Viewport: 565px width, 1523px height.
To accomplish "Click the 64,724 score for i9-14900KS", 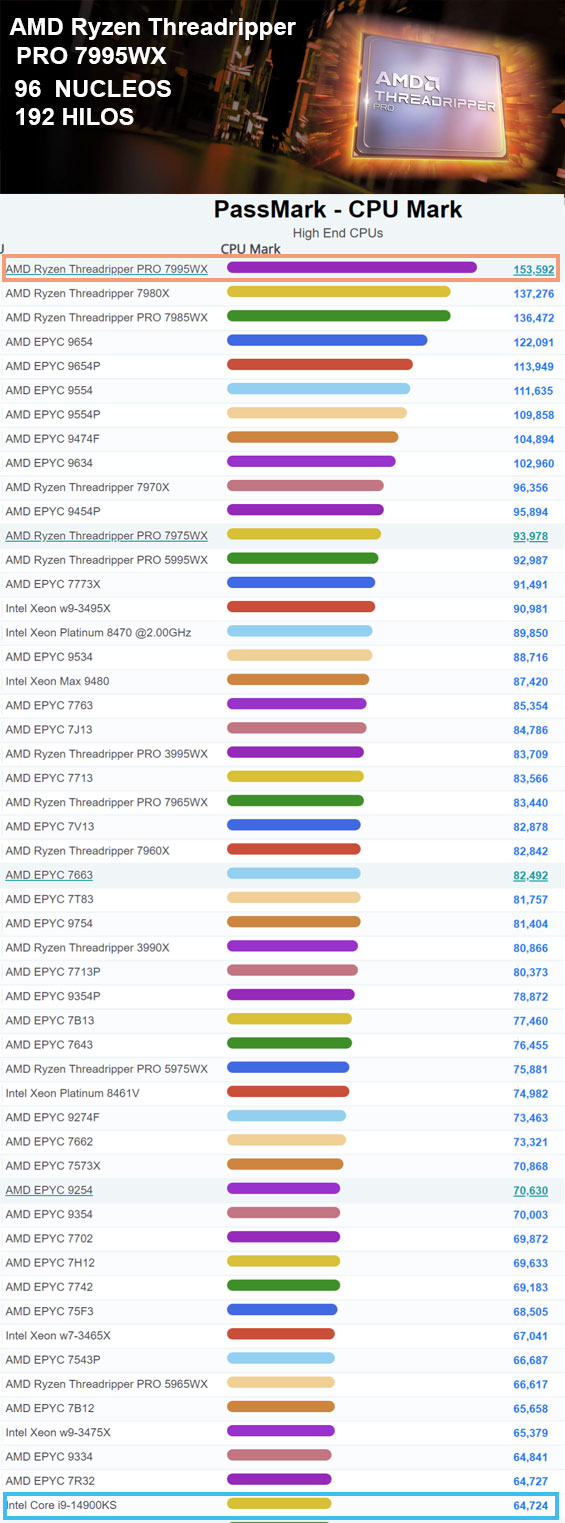I will [x=531, y=1505].
